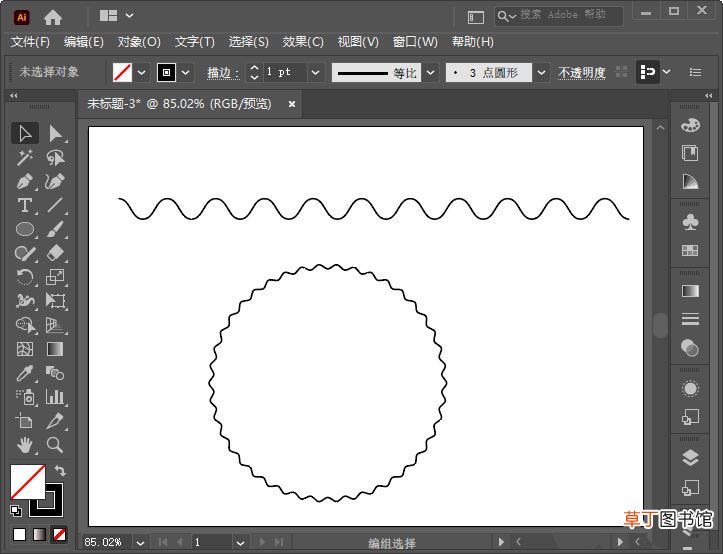Select the Lasso tool
This screenshot has width=723, height=554.
pos(55,158)
